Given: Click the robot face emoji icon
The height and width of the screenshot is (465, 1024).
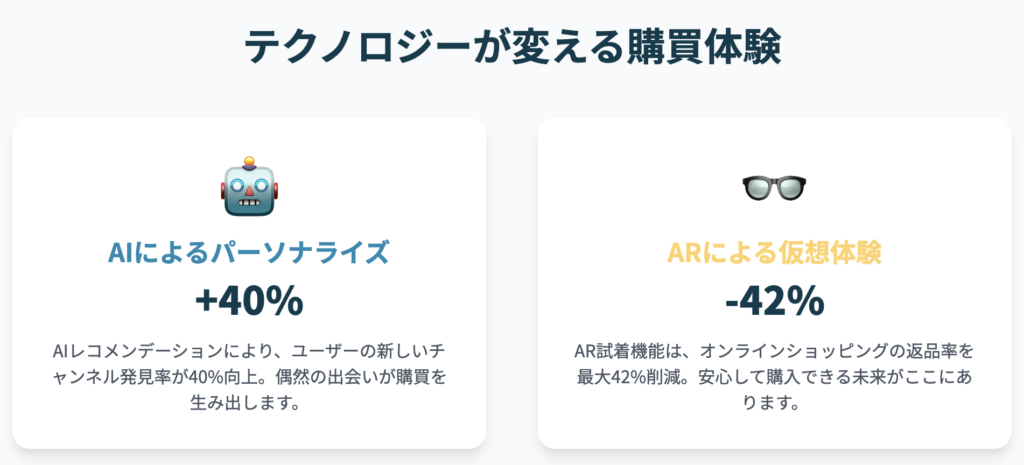Looking at the screenshot, I should pyautogui.click(x=249, y=186).
